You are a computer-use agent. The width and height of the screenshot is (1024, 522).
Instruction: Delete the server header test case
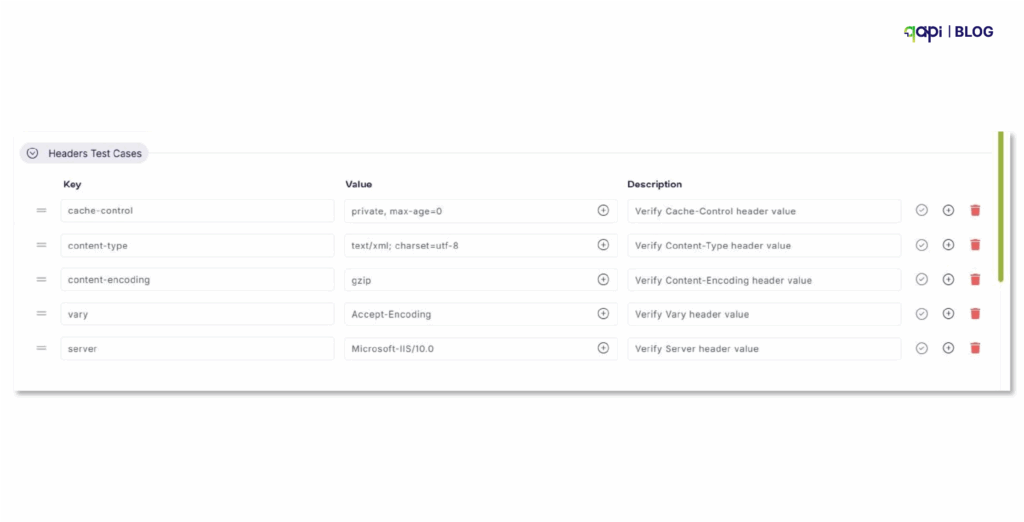pyautogui.click(x=975, y=348)
